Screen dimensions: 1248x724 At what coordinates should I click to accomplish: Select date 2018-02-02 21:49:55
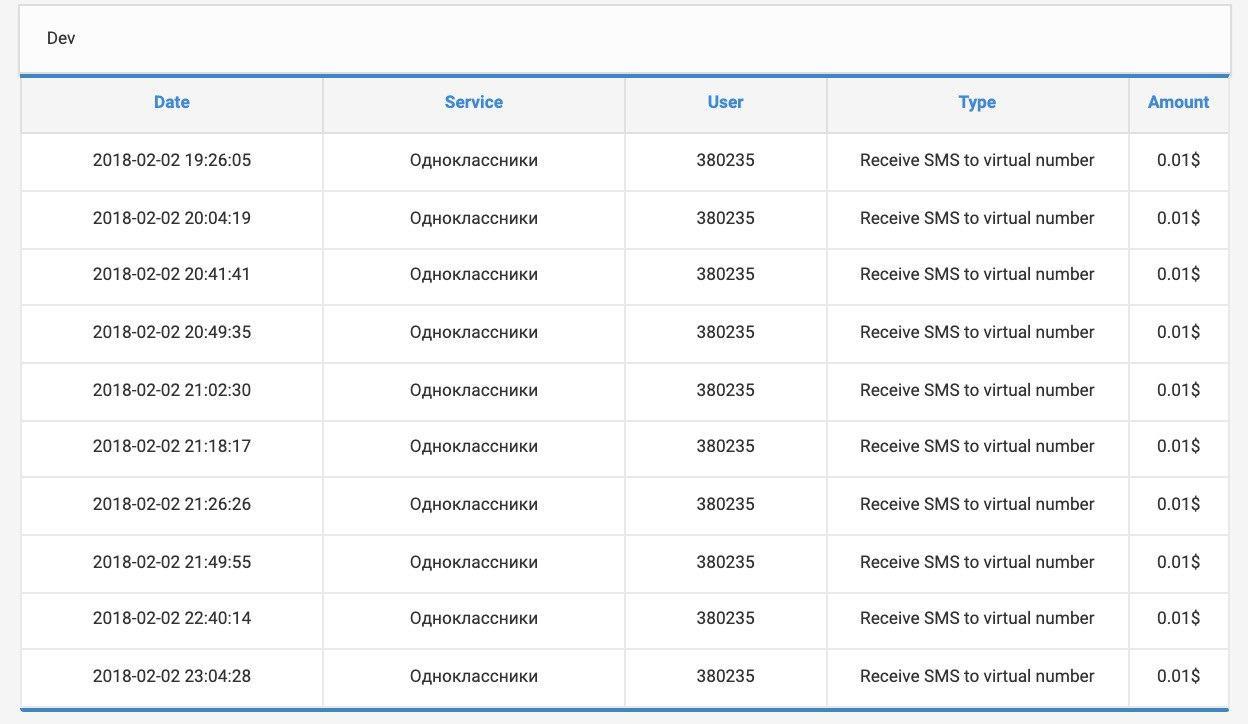click(x=172, y=562)
